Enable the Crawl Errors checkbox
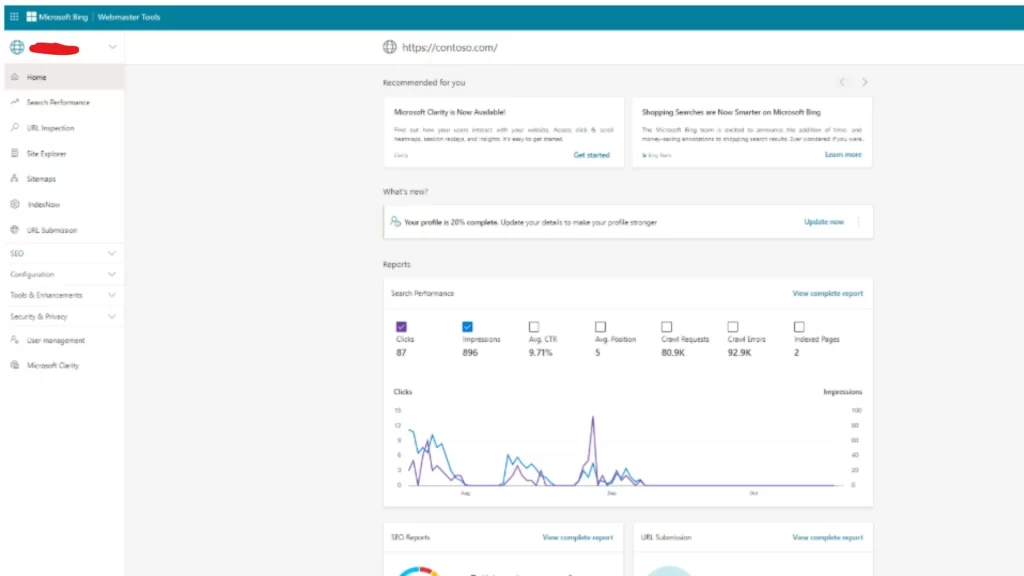 coord(733,327)
